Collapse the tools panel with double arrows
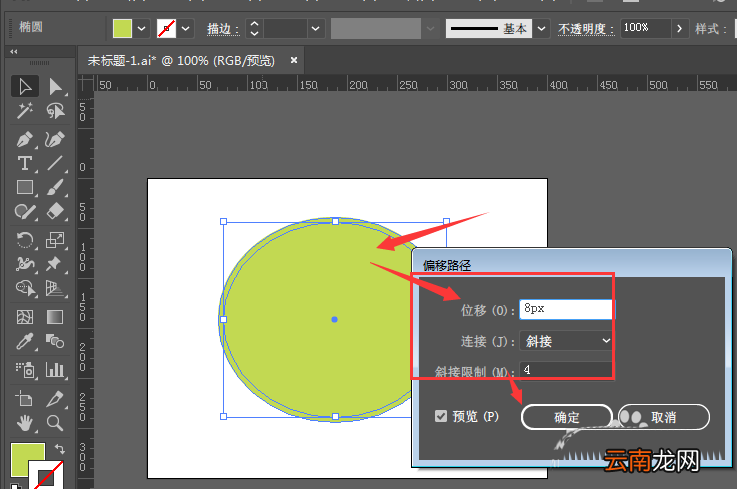This screenshot has width=737, height=489. (14, 52)
